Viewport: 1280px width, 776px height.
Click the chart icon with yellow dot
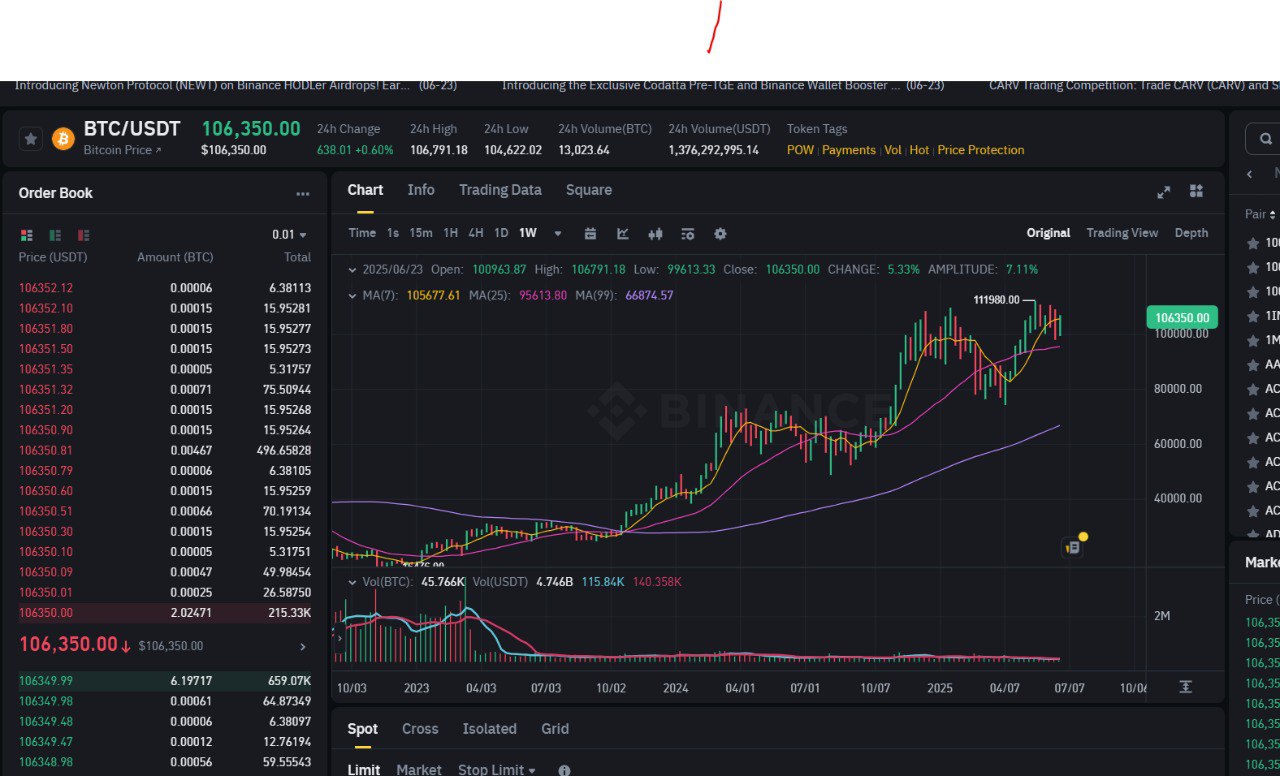[x=1074, y=546]
